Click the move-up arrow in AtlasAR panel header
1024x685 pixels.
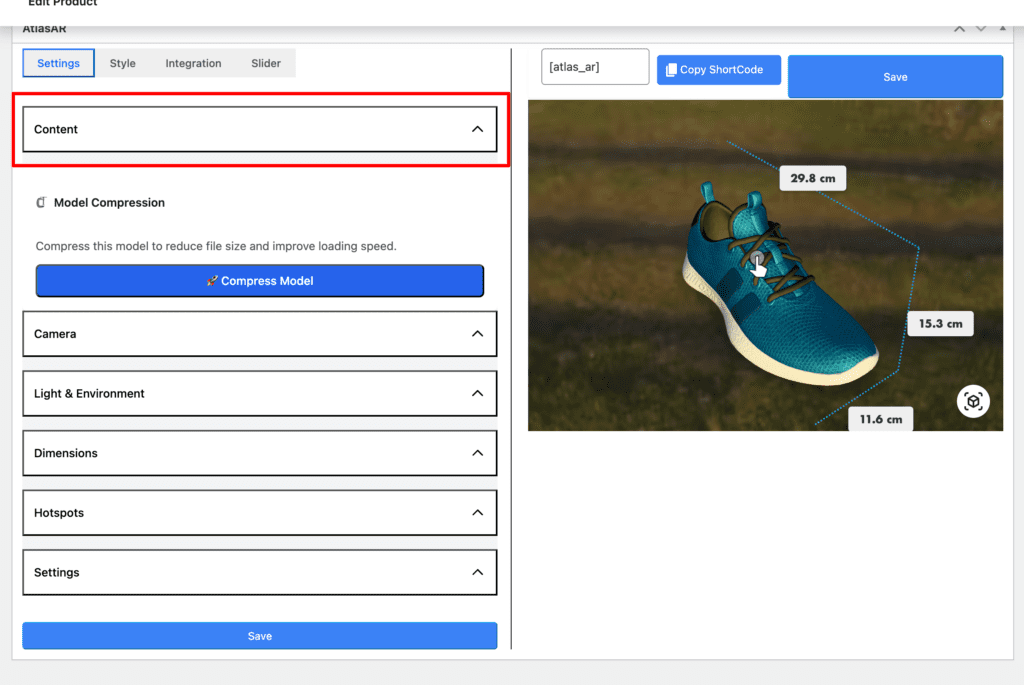960,30
